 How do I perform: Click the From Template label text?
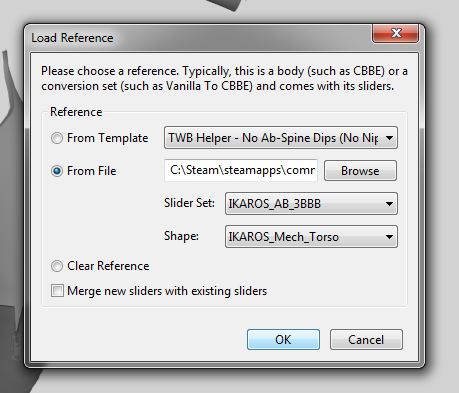108,138
